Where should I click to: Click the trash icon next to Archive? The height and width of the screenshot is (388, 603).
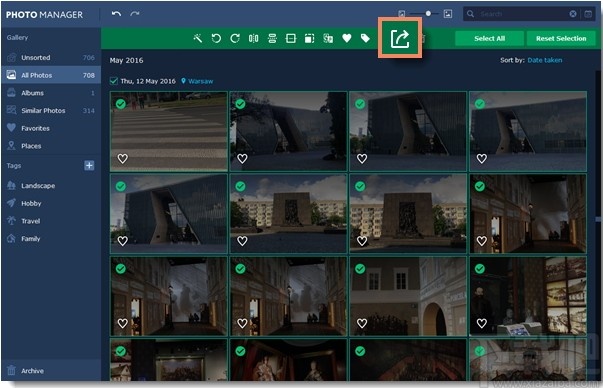12,370
